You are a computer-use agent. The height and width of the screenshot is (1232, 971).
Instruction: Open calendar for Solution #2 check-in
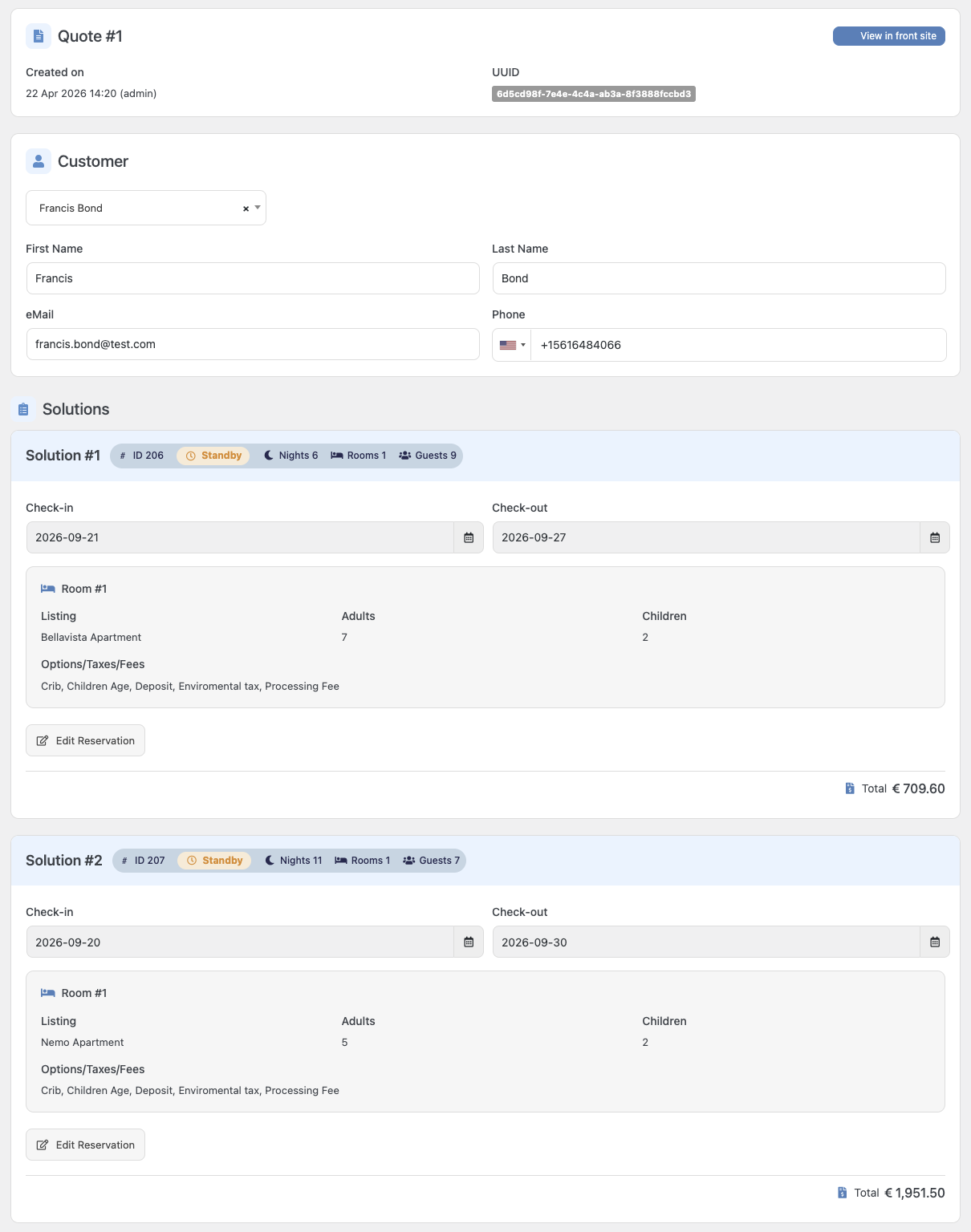(469, 942)
